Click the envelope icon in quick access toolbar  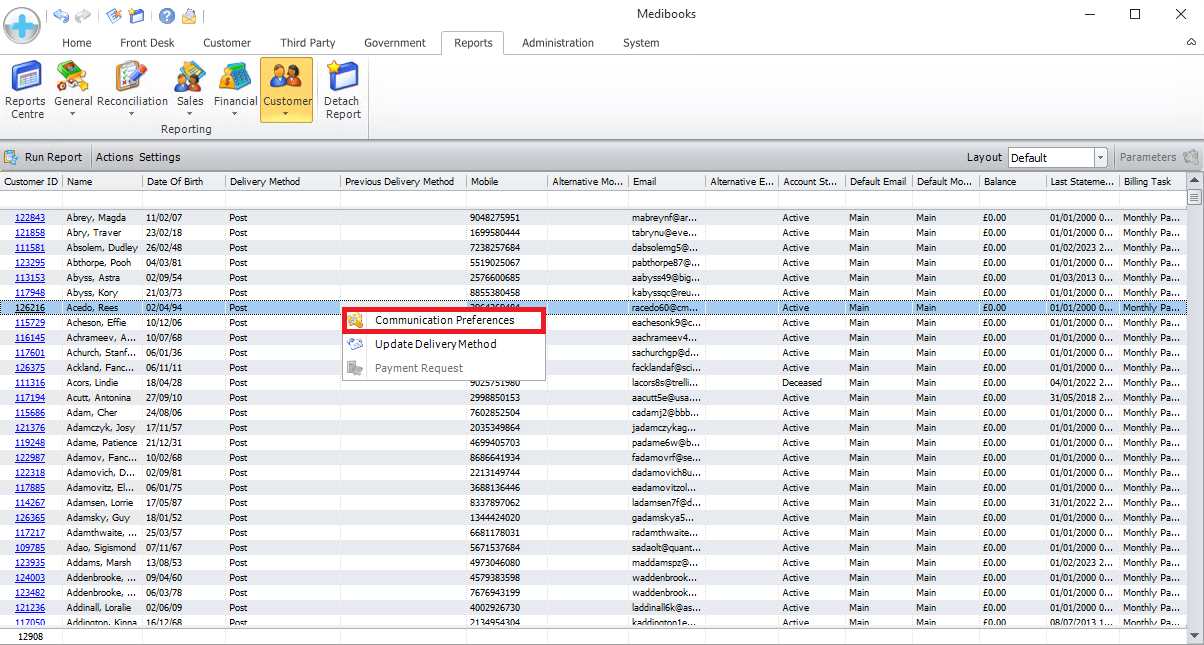(189, 16)
